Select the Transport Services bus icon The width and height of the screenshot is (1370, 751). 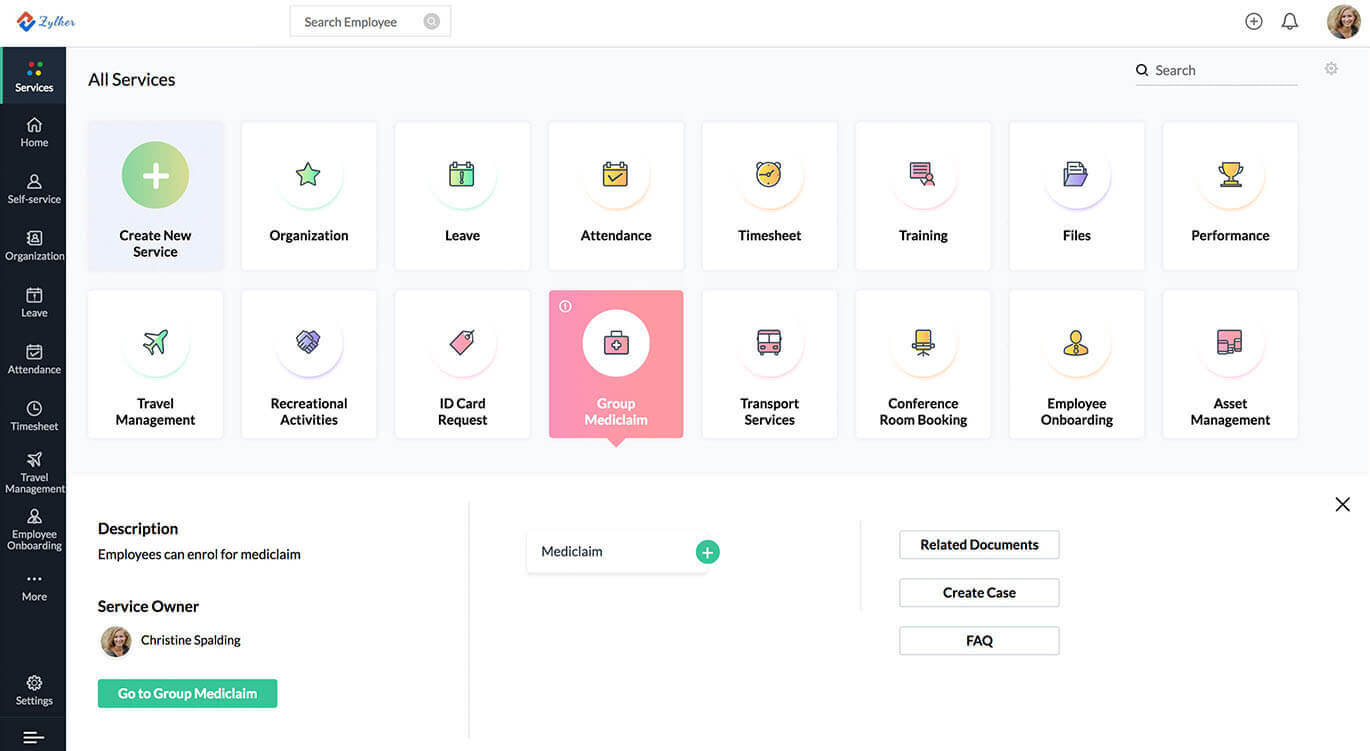pos(769,343)
